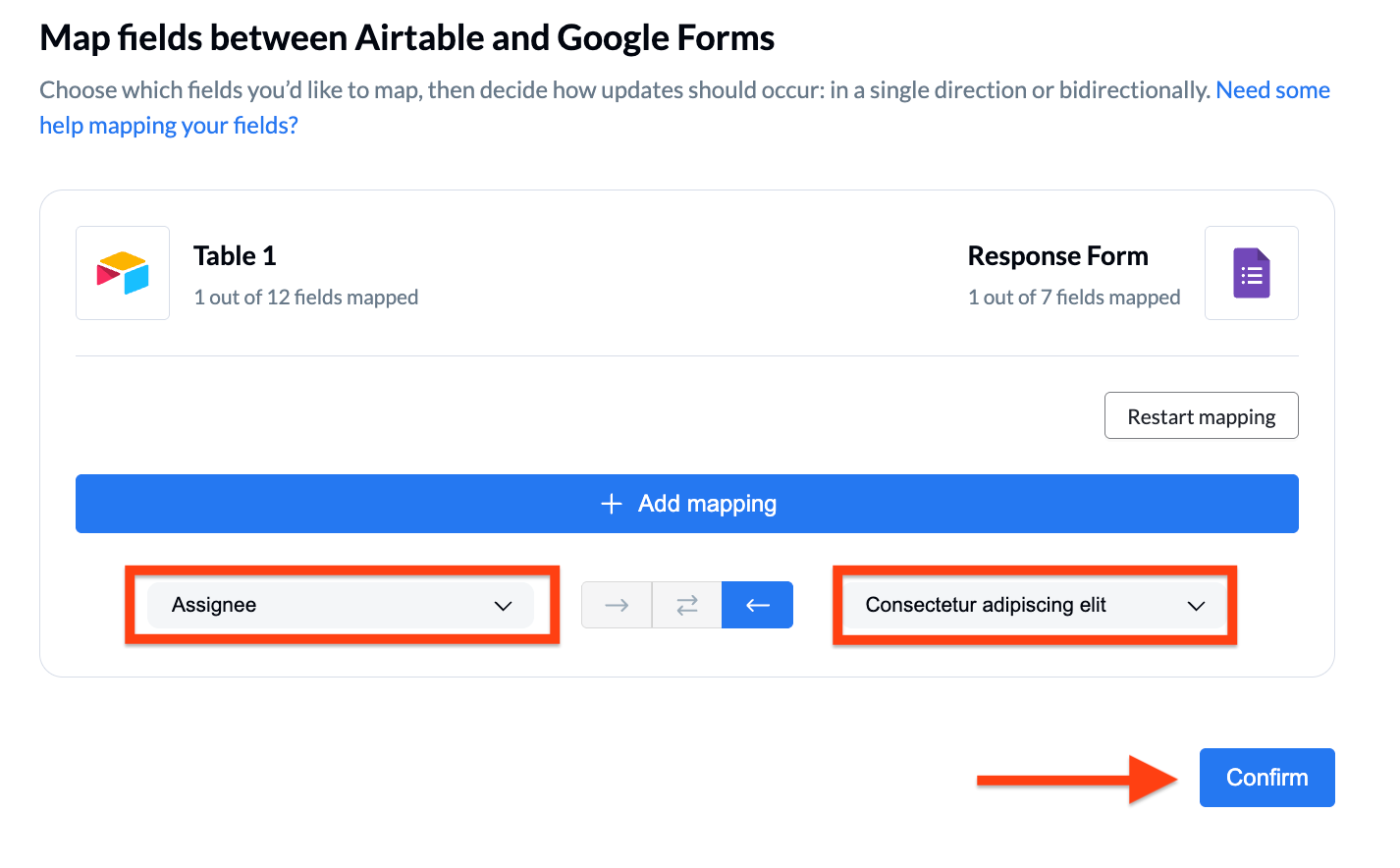
Task: Click the plus icon on Add mapping
Action: click(x=610, y=503)
